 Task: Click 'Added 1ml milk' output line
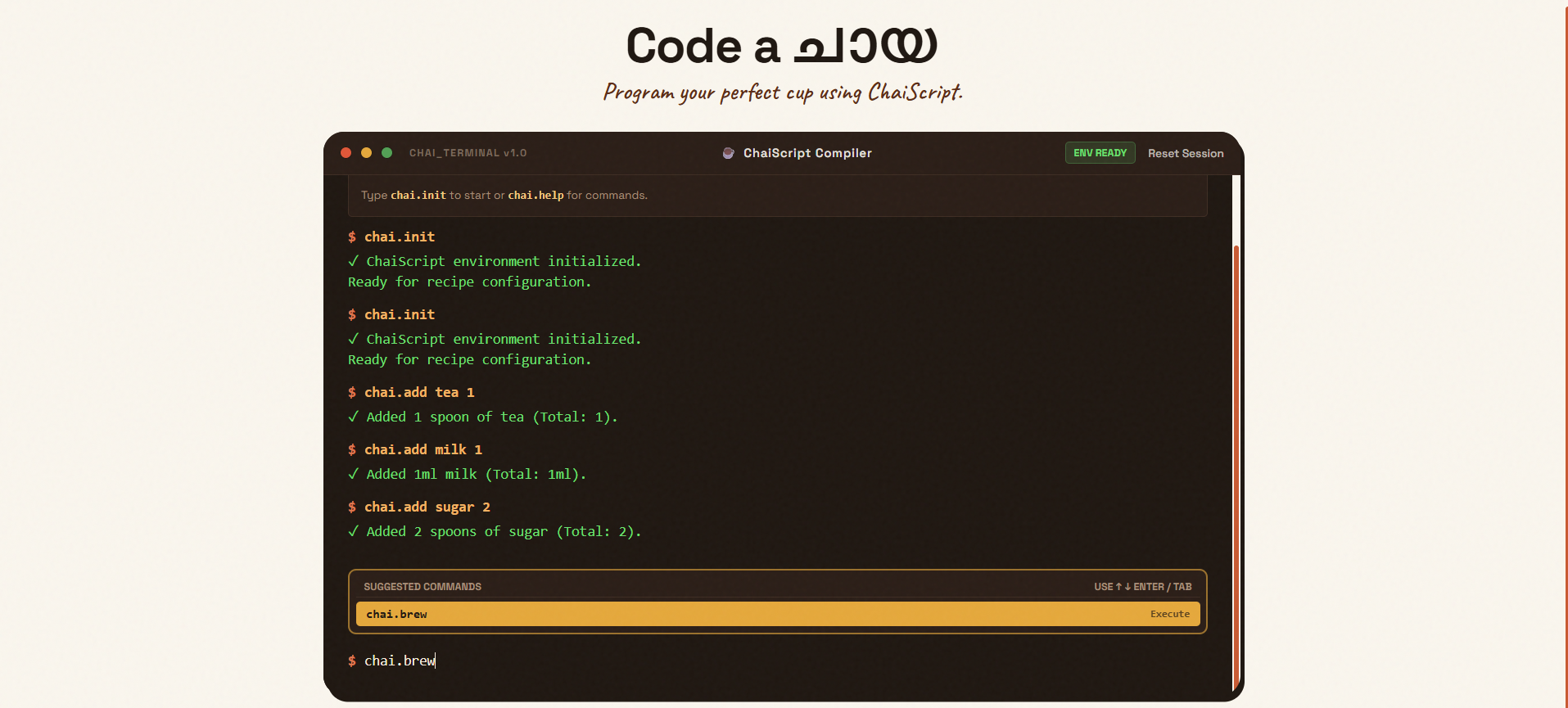tap(468, 475)
